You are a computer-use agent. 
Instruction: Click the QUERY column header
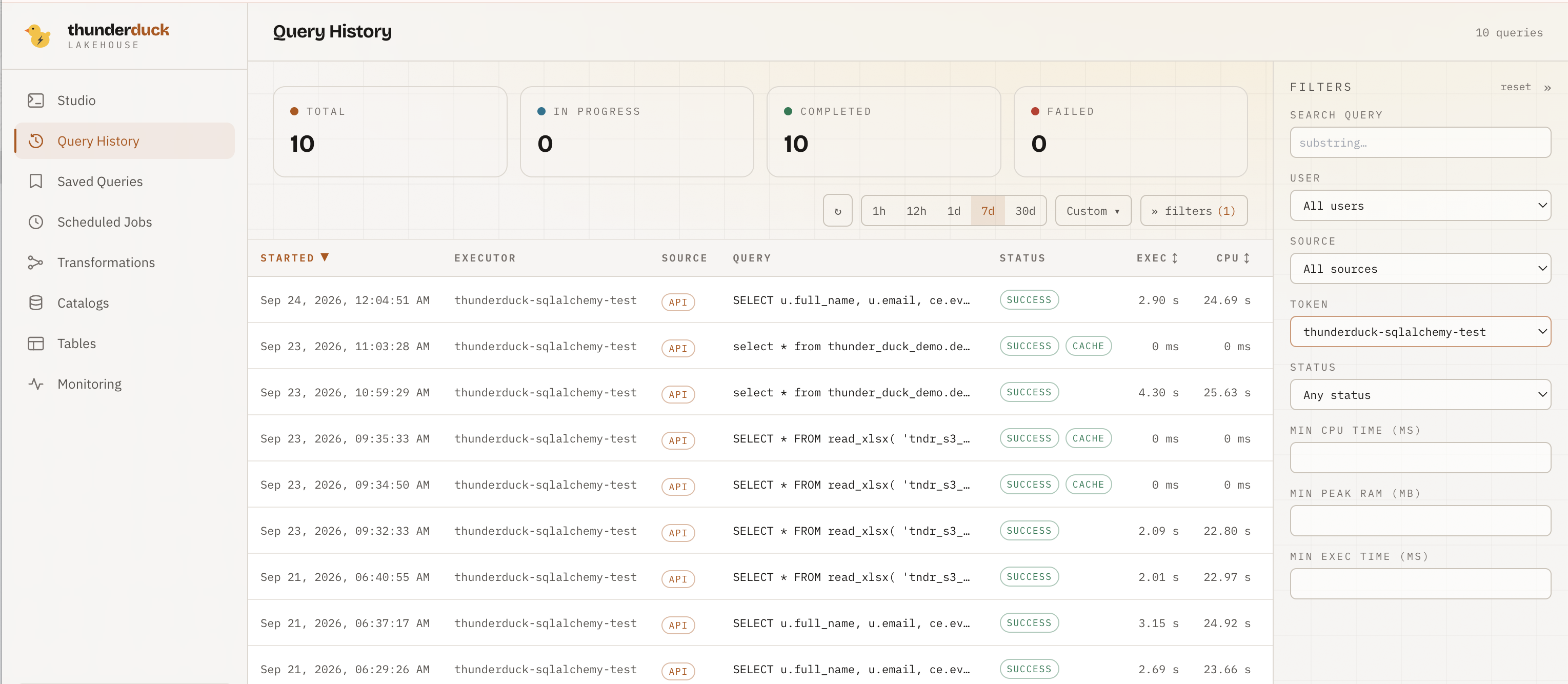752,258
